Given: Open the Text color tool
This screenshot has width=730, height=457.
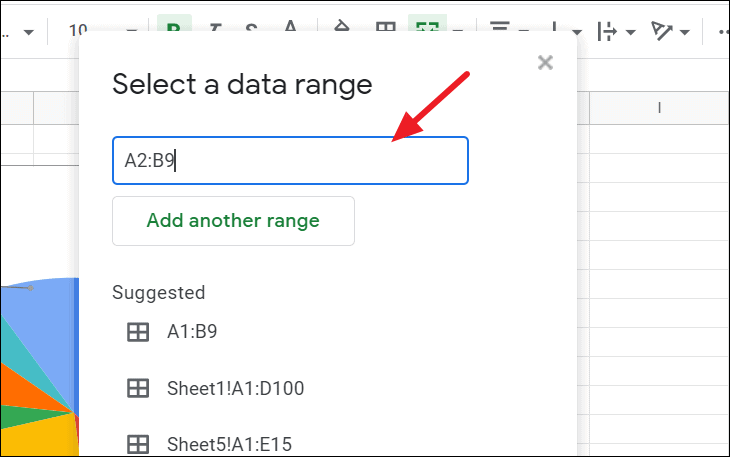Looking at the screenshot, I should tap(291, 26).
